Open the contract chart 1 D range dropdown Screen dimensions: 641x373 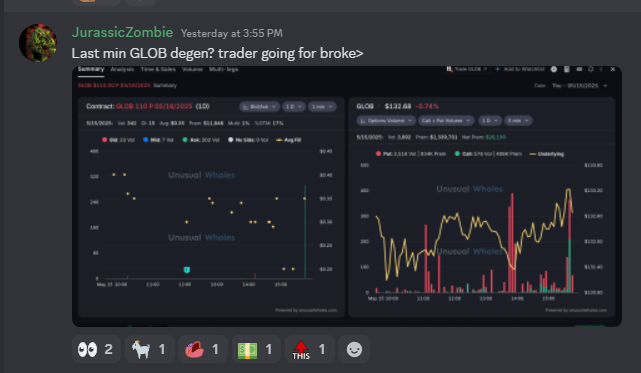[294, 106]
